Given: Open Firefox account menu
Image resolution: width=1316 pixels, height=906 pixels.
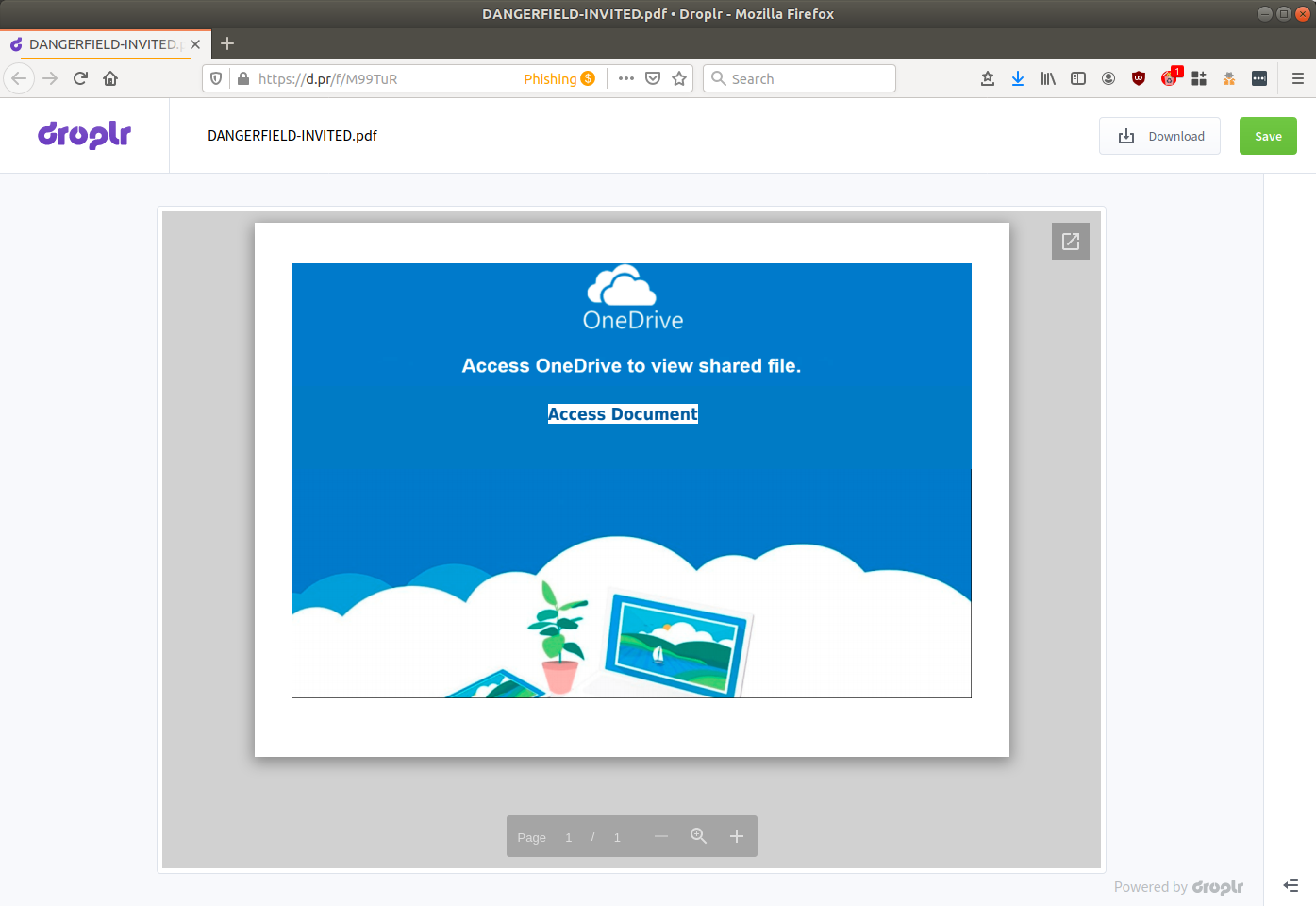Looking at the screenshot, I should [1108, 78].
